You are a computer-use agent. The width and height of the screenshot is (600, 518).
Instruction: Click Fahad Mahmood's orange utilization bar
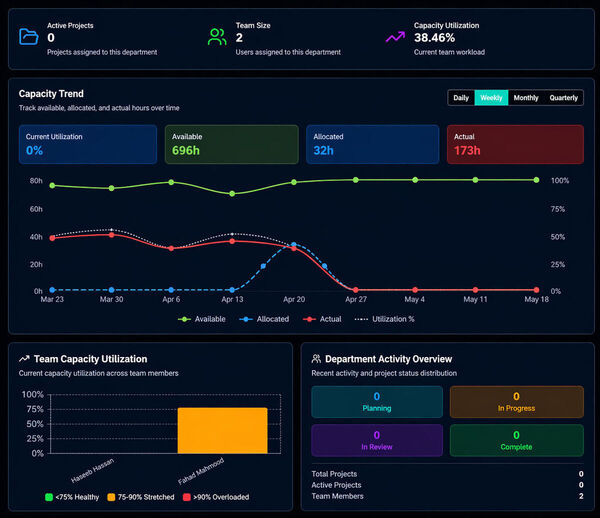(x=222, y=430)
